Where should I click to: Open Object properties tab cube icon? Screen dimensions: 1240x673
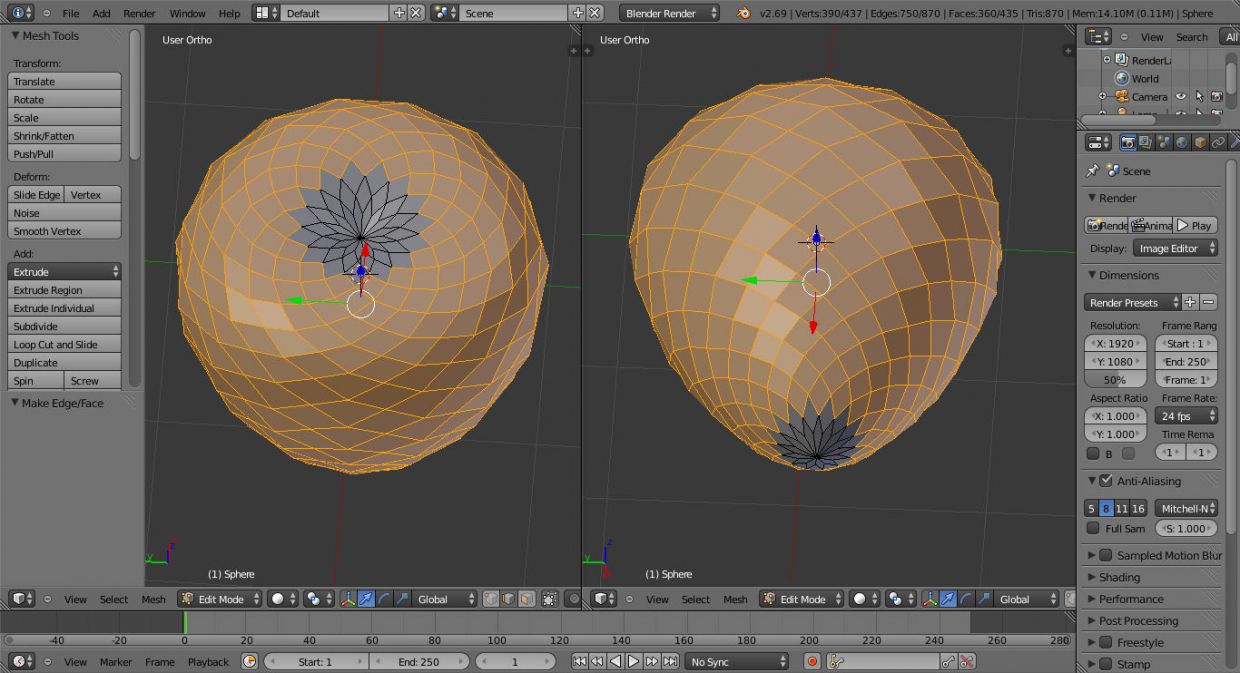1200,143
